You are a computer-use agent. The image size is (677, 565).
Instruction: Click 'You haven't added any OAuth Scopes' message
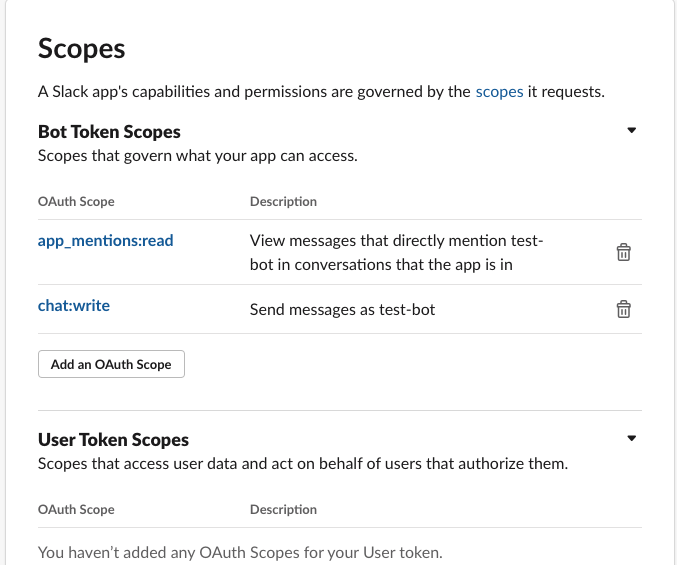[240, 553]
